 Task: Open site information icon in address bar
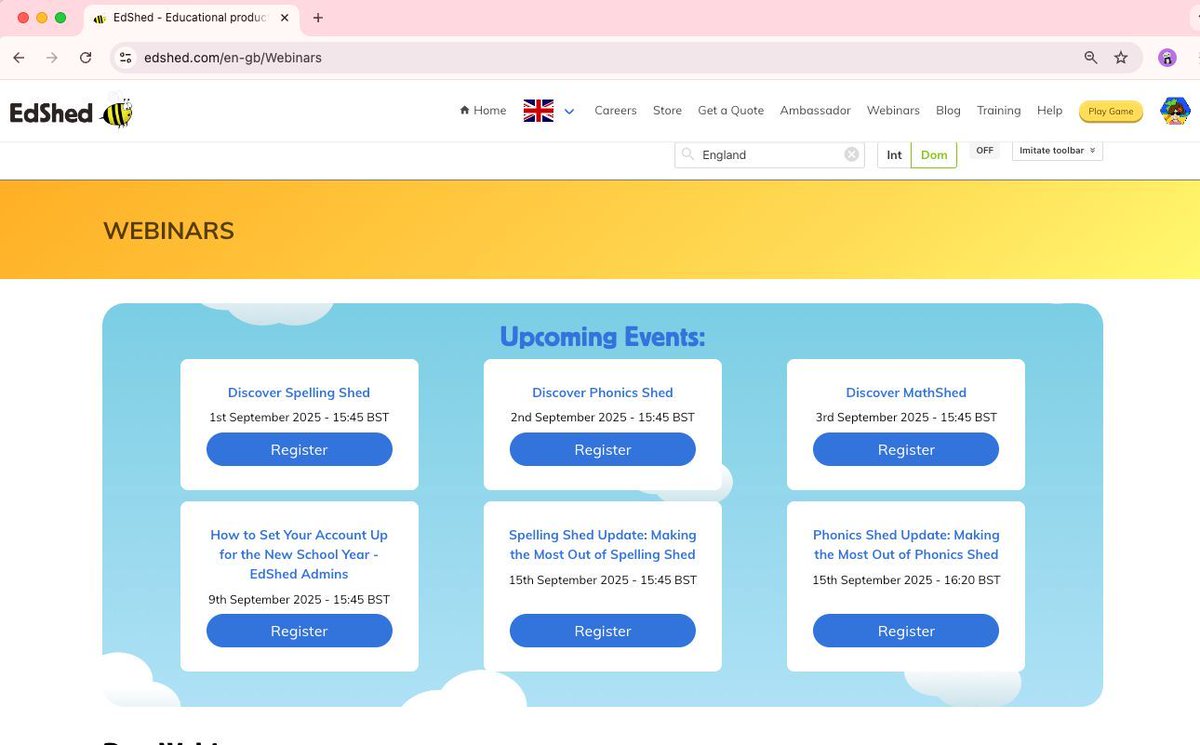[125, 58]
